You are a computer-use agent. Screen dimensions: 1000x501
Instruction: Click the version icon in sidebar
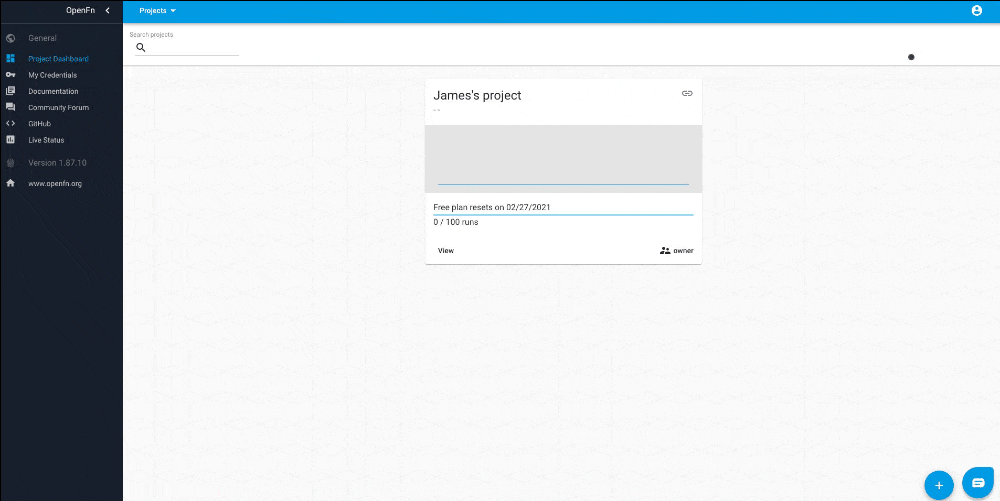10,163
